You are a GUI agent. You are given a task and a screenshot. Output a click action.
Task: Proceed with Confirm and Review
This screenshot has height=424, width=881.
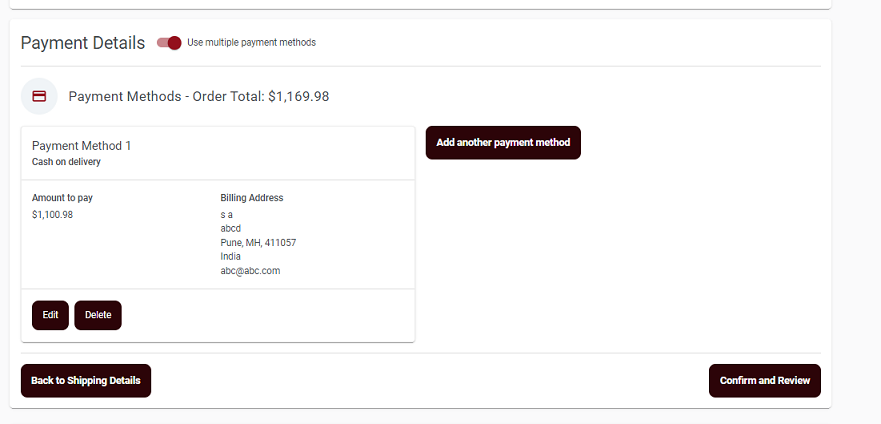coord(765,381)
